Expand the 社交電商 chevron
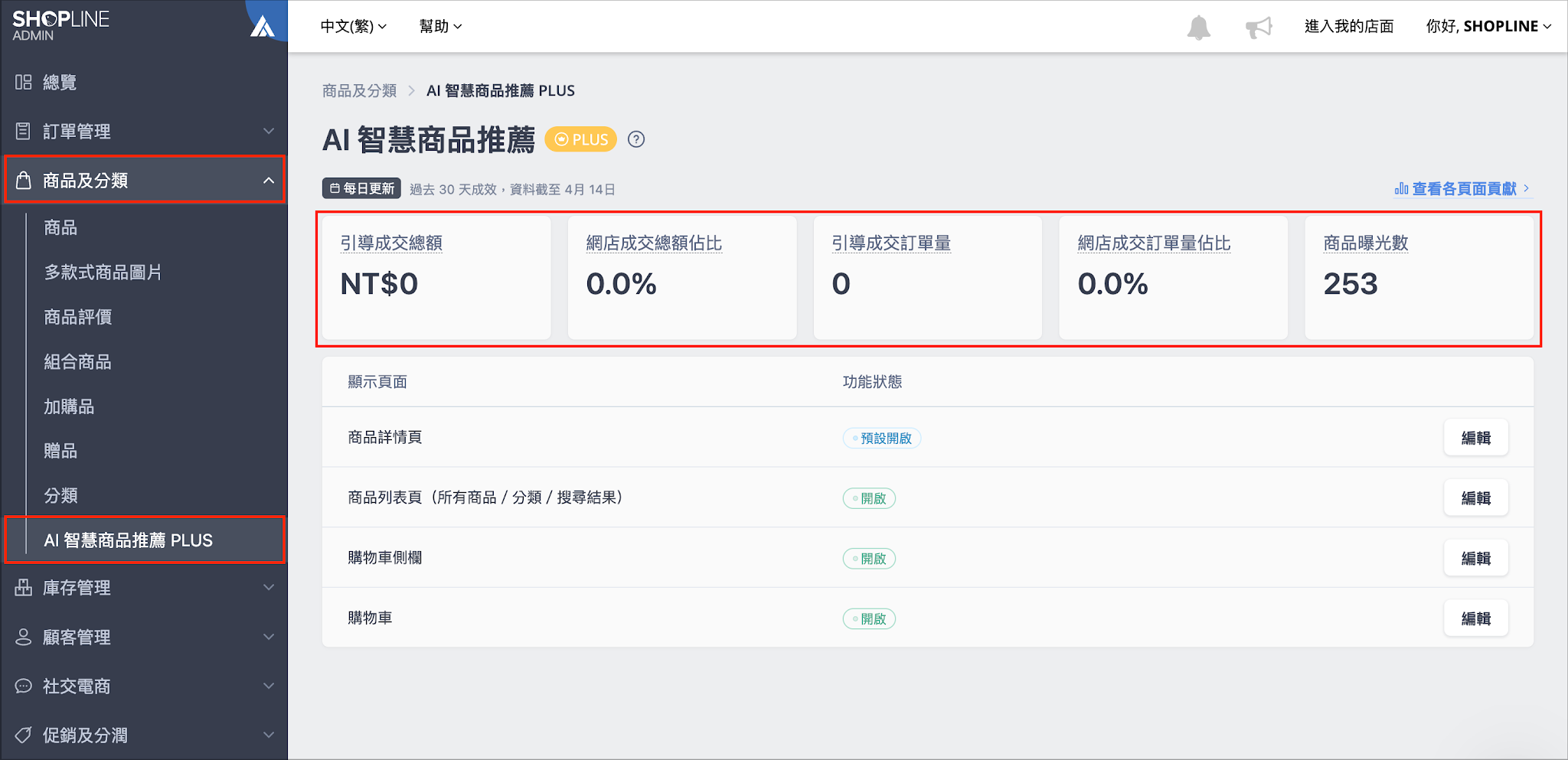The height and width of the screenshot is (760, 1568). click(x=269, y=686)
